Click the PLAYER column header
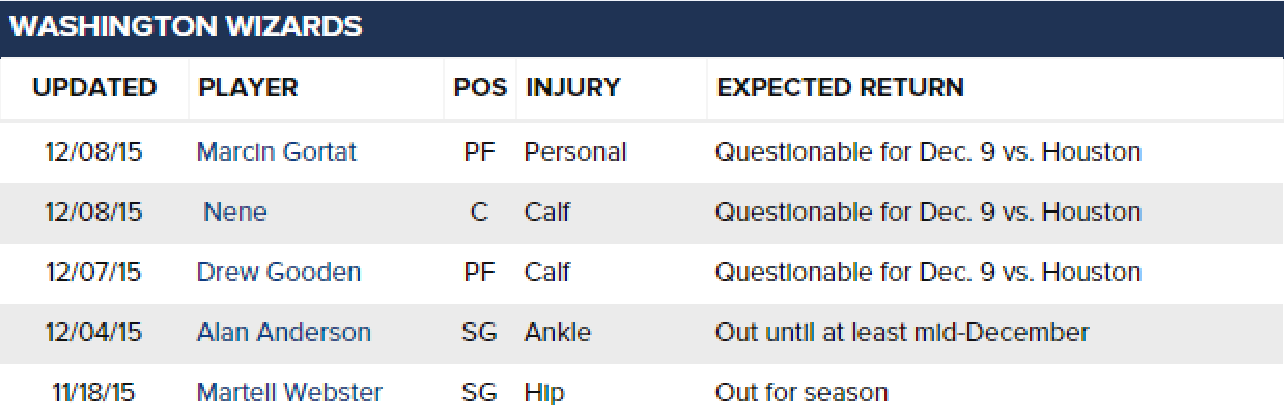The width and height of the screenshot is (1284, 413). click(248, 88)
